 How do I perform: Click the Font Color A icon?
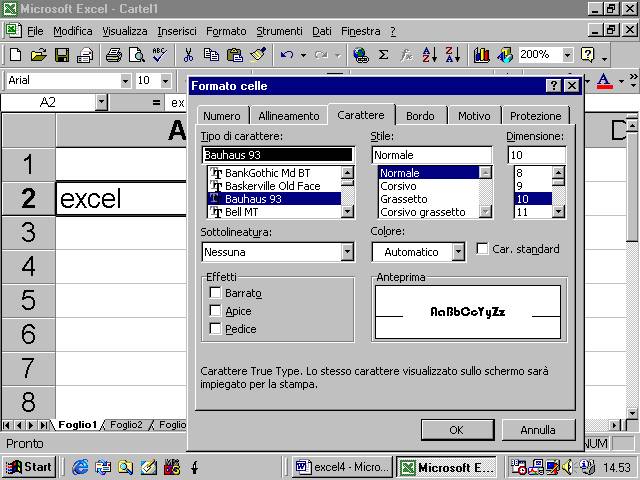(x=604, y=81)
